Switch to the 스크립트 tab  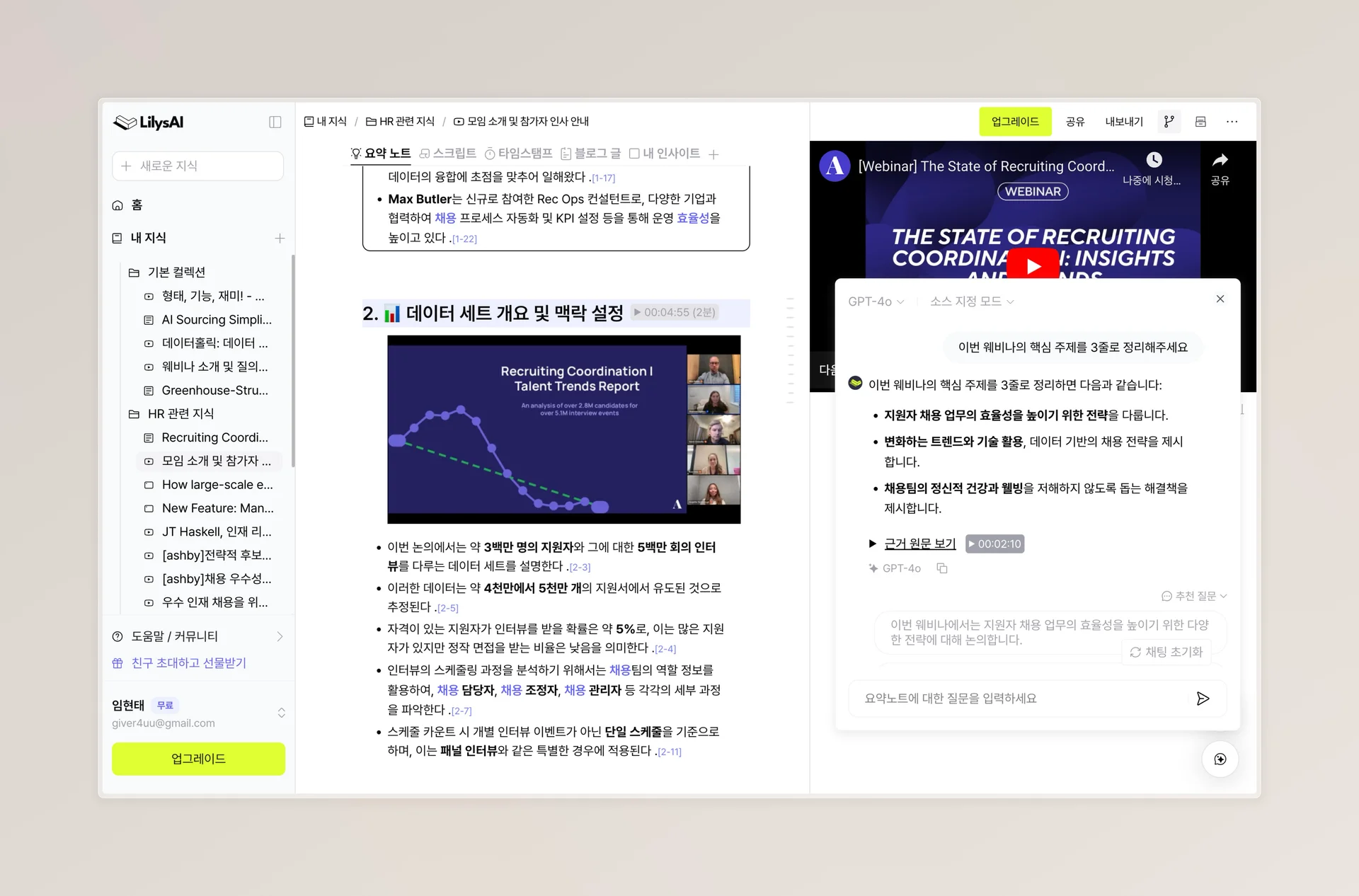(x=447, y=154)
